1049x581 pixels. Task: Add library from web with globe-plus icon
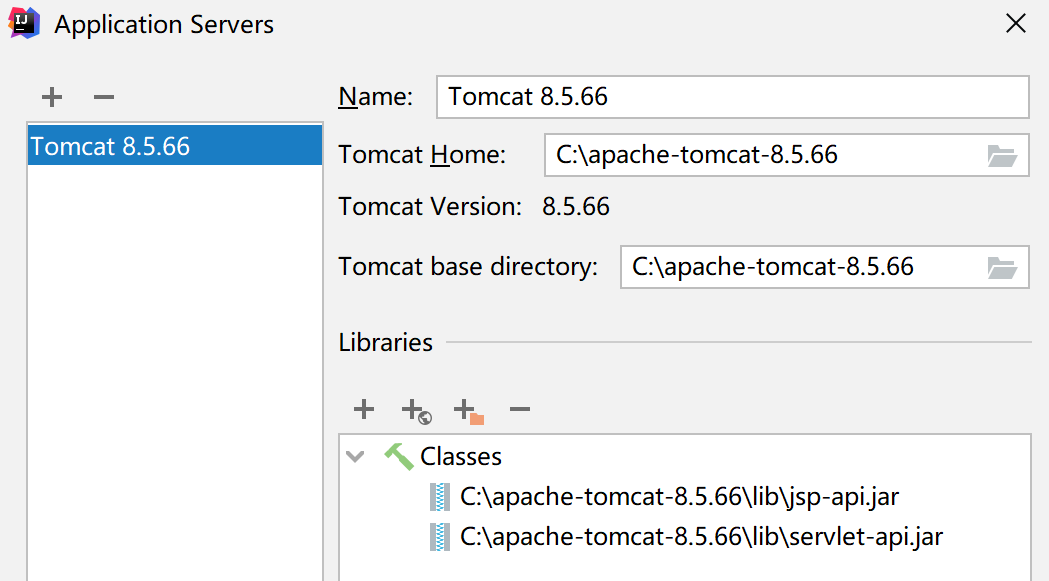[x=415, y=410]
